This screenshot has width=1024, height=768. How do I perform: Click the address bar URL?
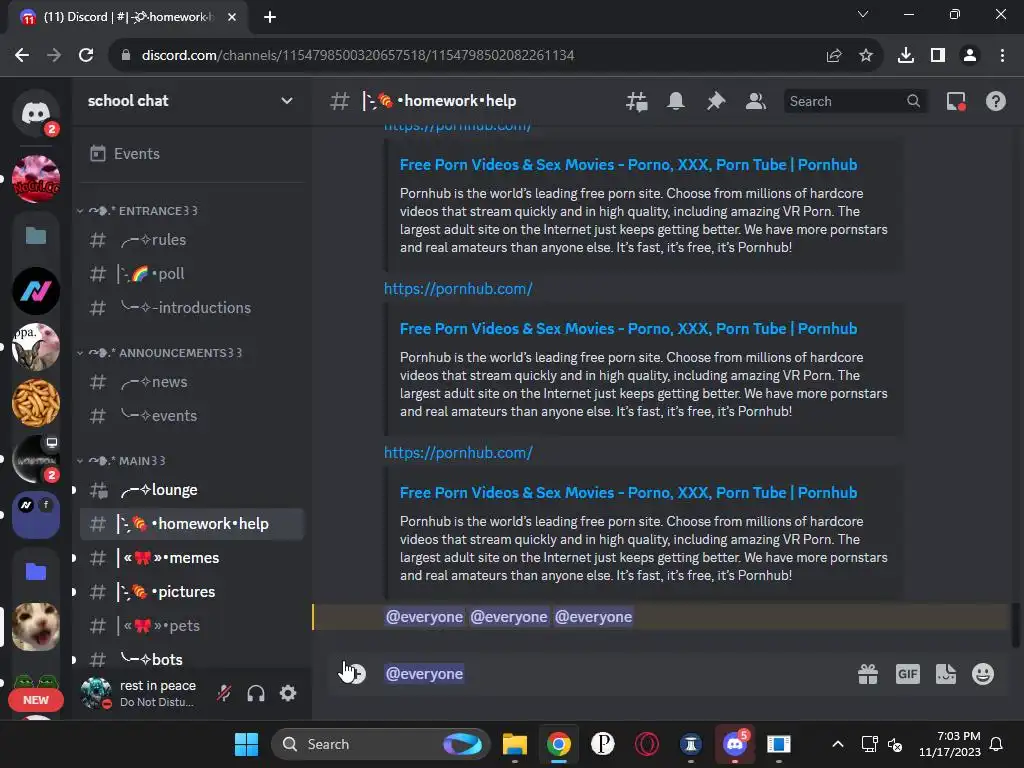pos(358,56)
